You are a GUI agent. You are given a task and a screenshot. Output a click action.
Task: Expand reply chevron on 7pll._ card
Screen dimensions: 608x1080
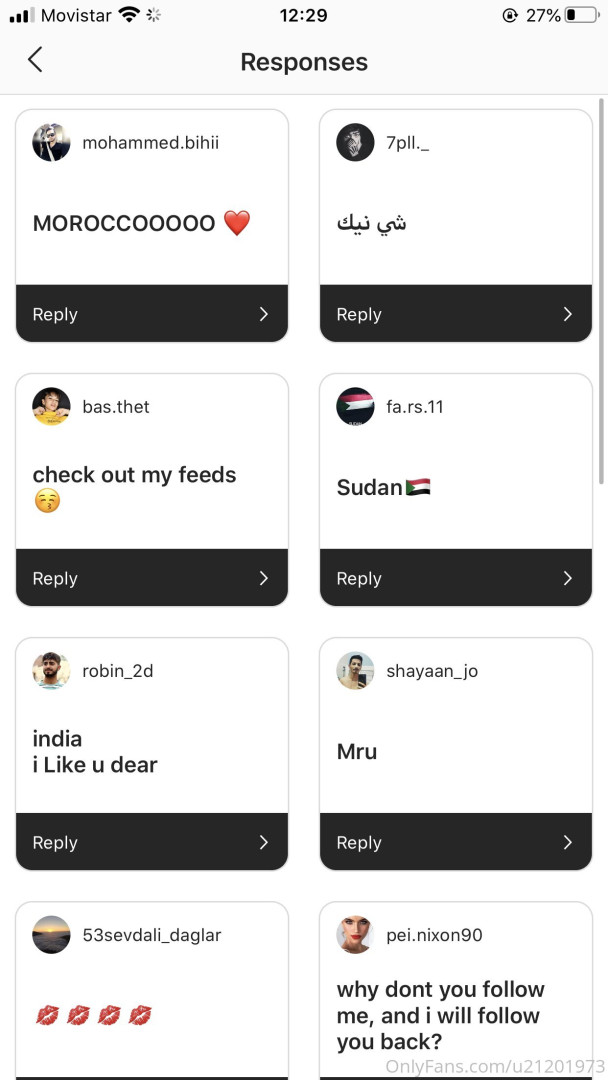click(x=567, y=314)
